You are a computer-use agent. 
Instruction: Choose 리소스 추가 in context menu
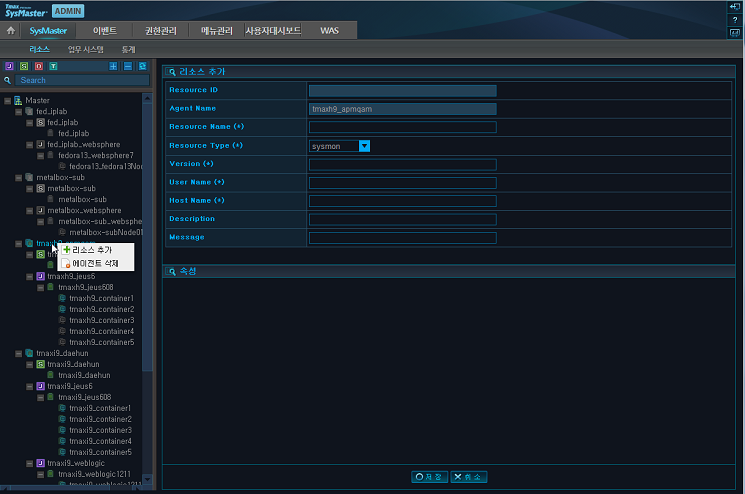point(92,250)
